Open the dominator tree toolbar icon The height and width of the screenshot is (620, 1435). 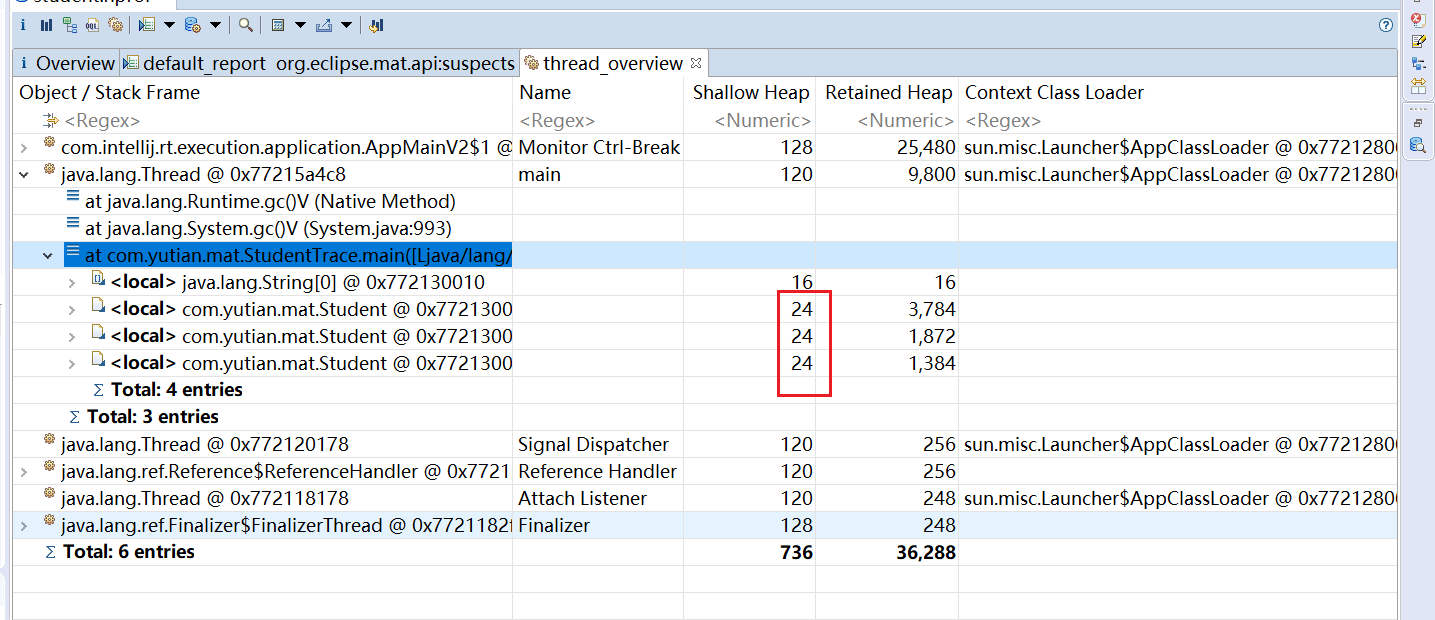click(69, 25)
